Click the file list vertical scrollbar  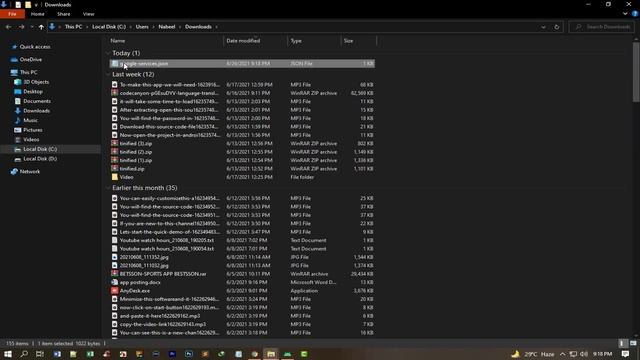tap(636, 72)
